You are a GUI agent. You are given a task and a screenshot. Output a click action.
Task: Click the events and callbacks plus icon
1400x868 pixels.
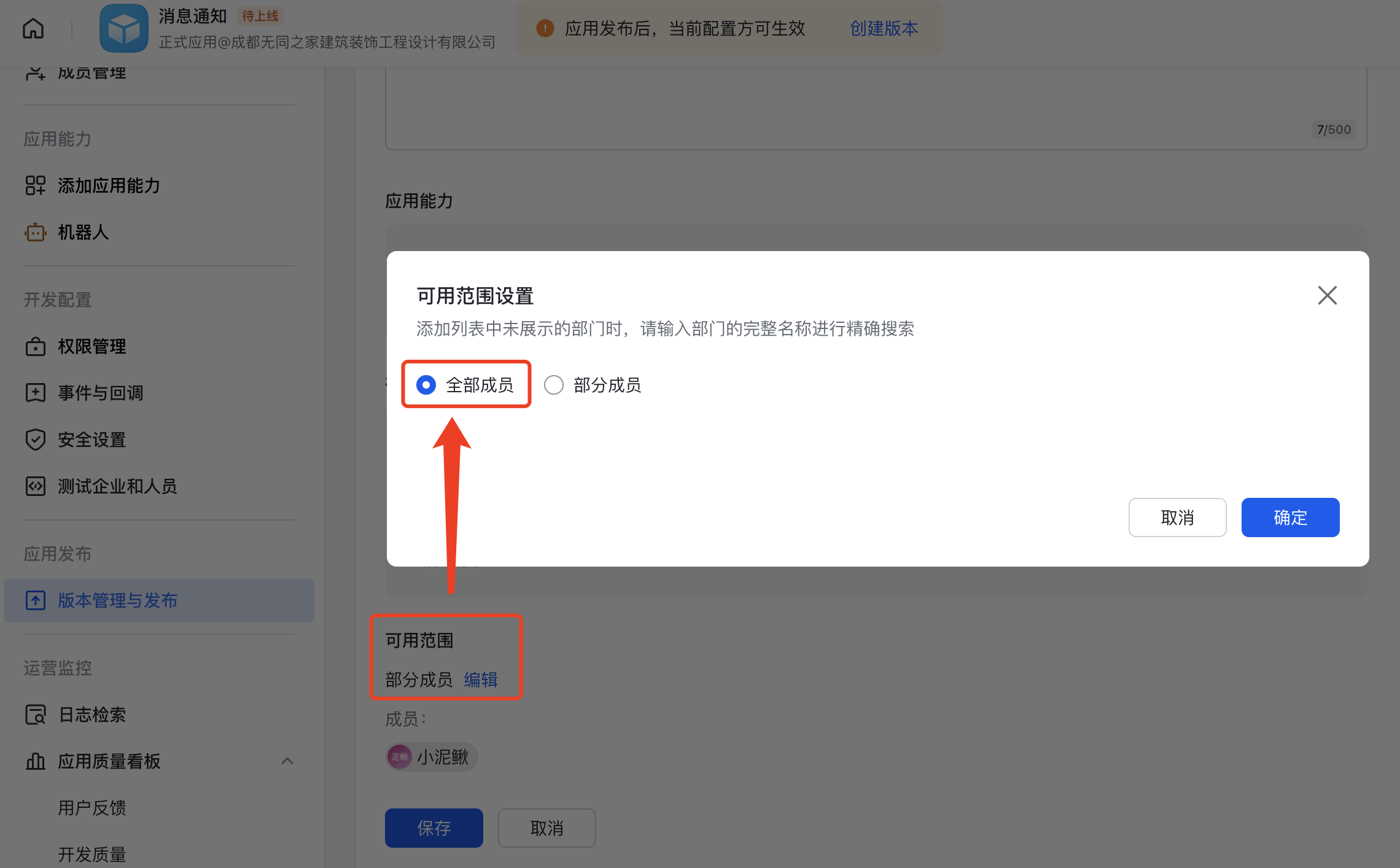36,393
